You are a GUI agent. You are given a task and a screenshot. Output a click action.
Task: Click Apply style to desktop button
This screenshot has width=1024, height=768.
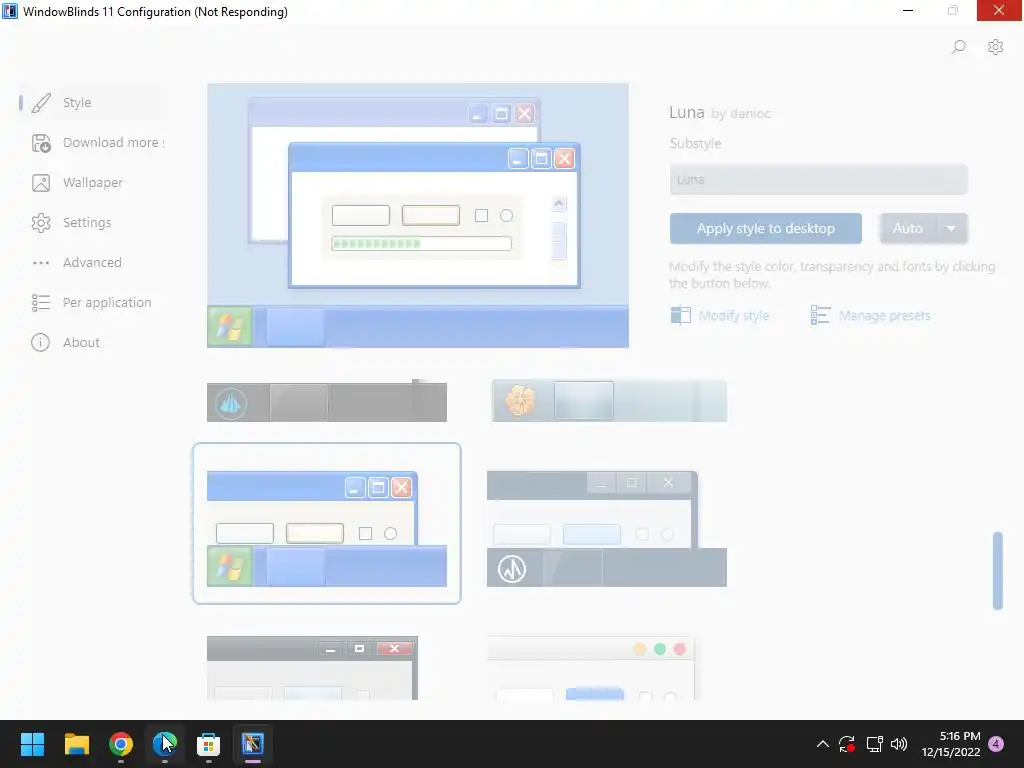765,229
